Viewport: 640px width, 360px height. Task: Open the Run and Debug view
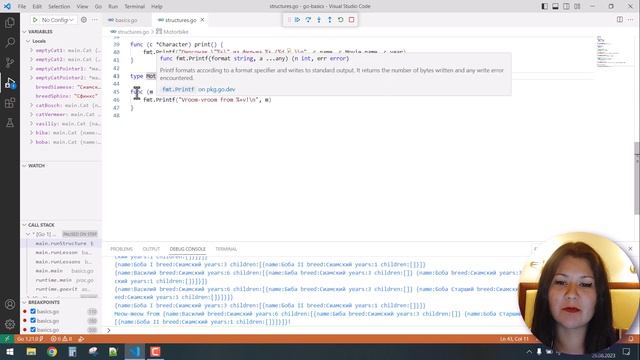point(10,82)
